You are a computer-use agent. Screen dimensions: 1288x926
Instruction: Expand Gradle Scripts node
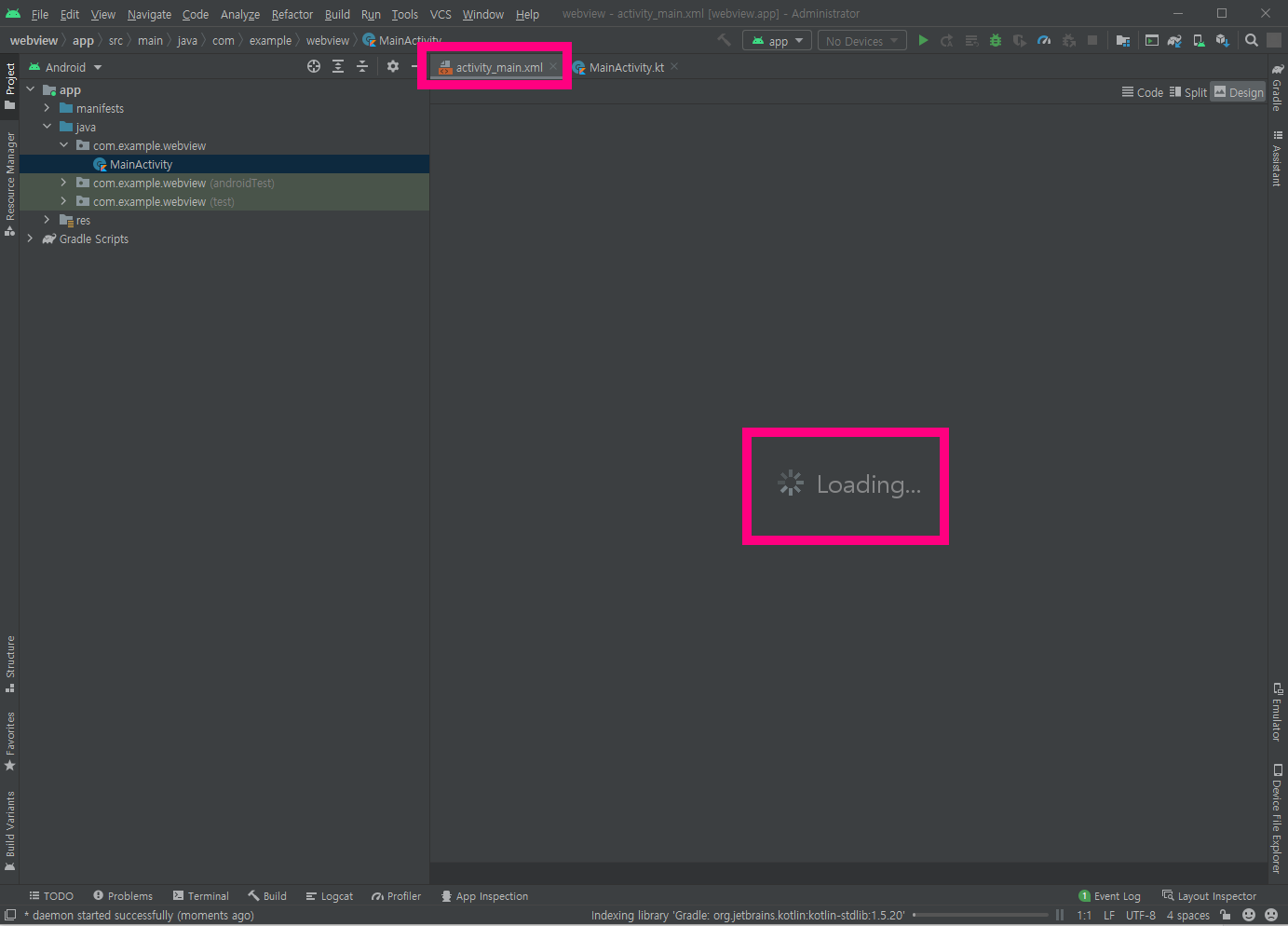(31, 238)
